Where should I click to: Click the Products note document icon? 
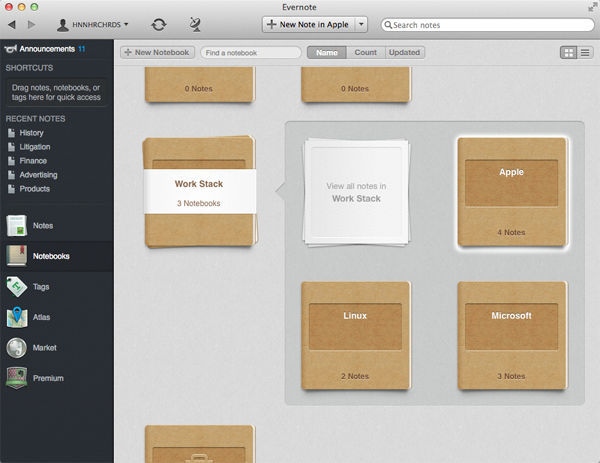coord(11,189)
